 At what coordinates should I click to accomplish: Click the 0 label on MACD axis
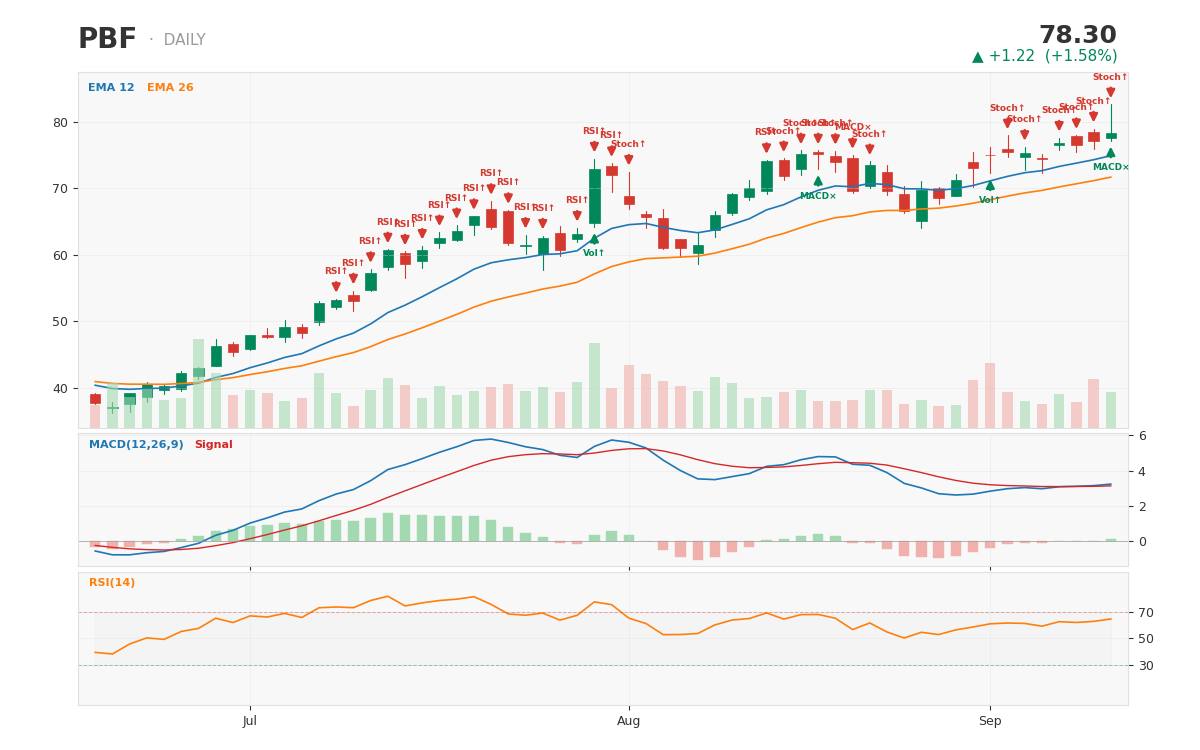tap(1143, 542)
